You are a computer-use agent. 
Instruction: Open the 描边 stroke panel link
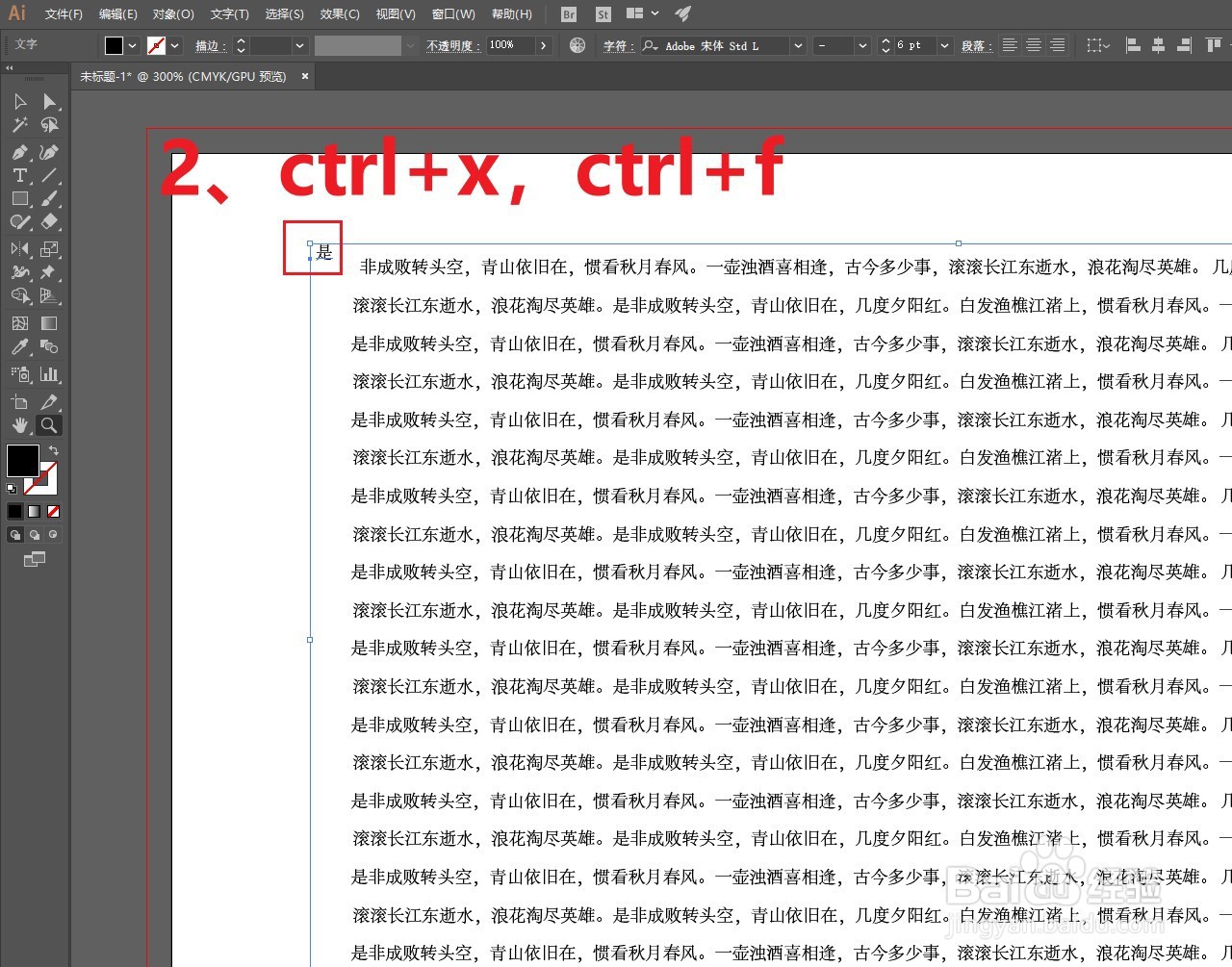point(211,45)
